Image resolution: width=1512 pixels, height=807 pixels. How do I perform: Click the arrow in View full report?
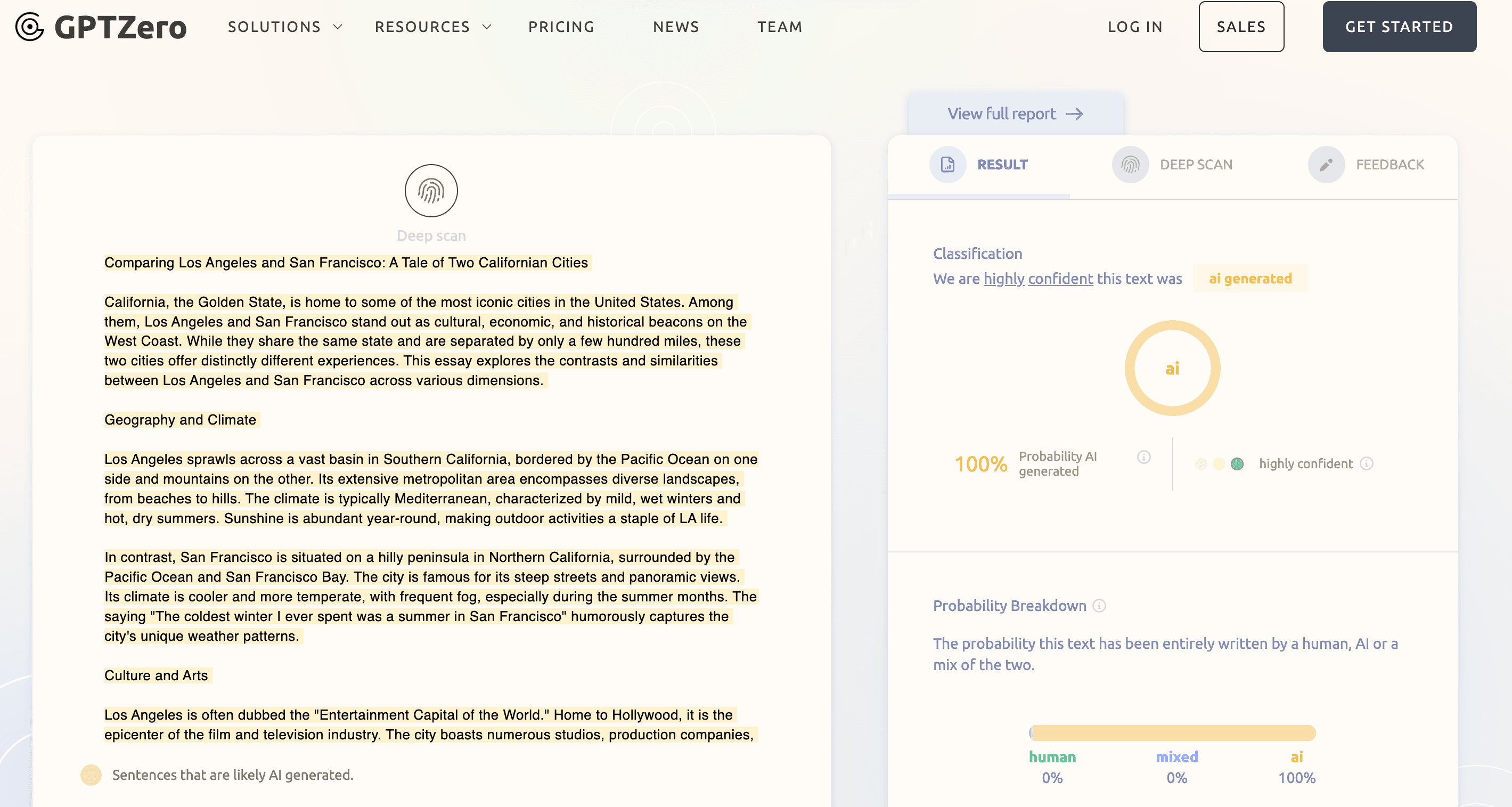(x=1075, y=114)
